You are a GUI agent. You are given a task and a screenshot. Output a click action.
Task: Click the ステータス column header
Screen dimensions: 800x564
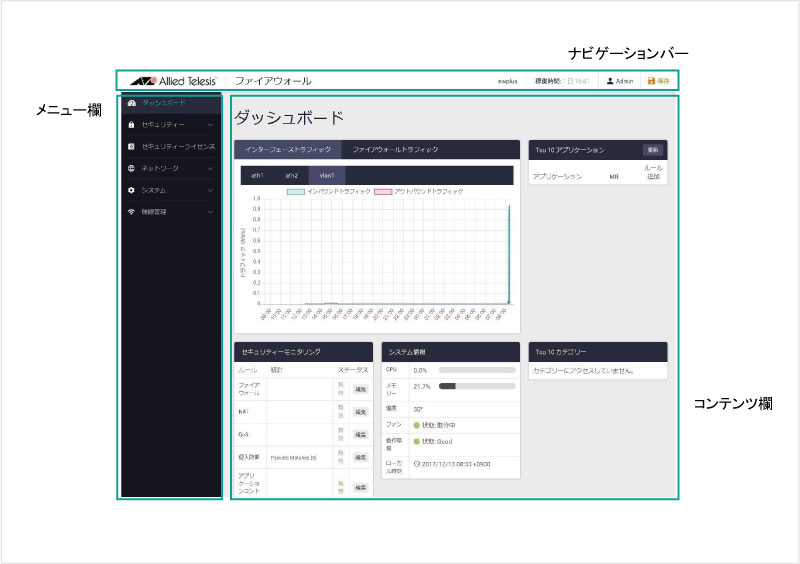click(353, 370)
